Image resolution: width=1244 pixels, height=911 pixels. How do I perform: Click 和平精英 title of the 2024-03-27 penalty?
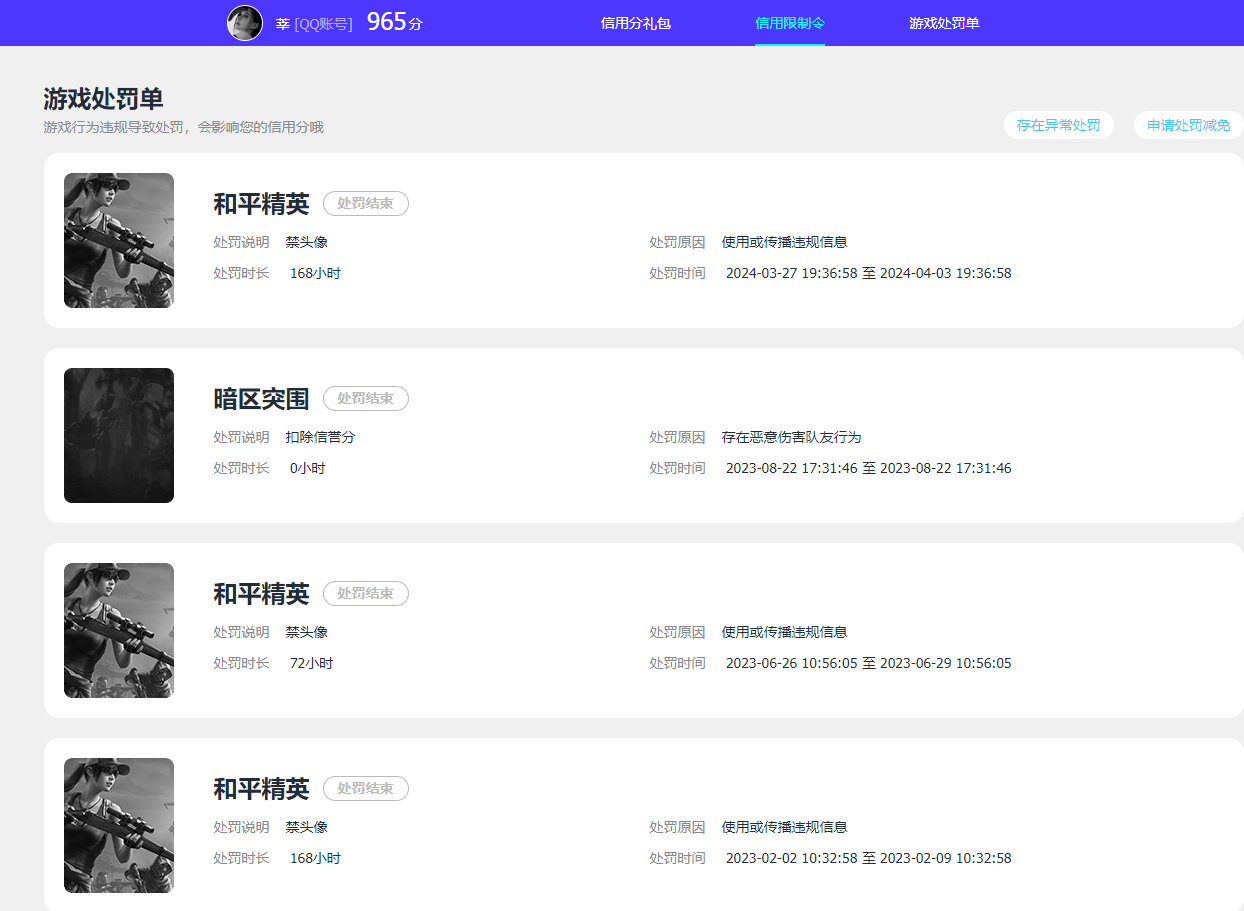click(x=261, y=204)
